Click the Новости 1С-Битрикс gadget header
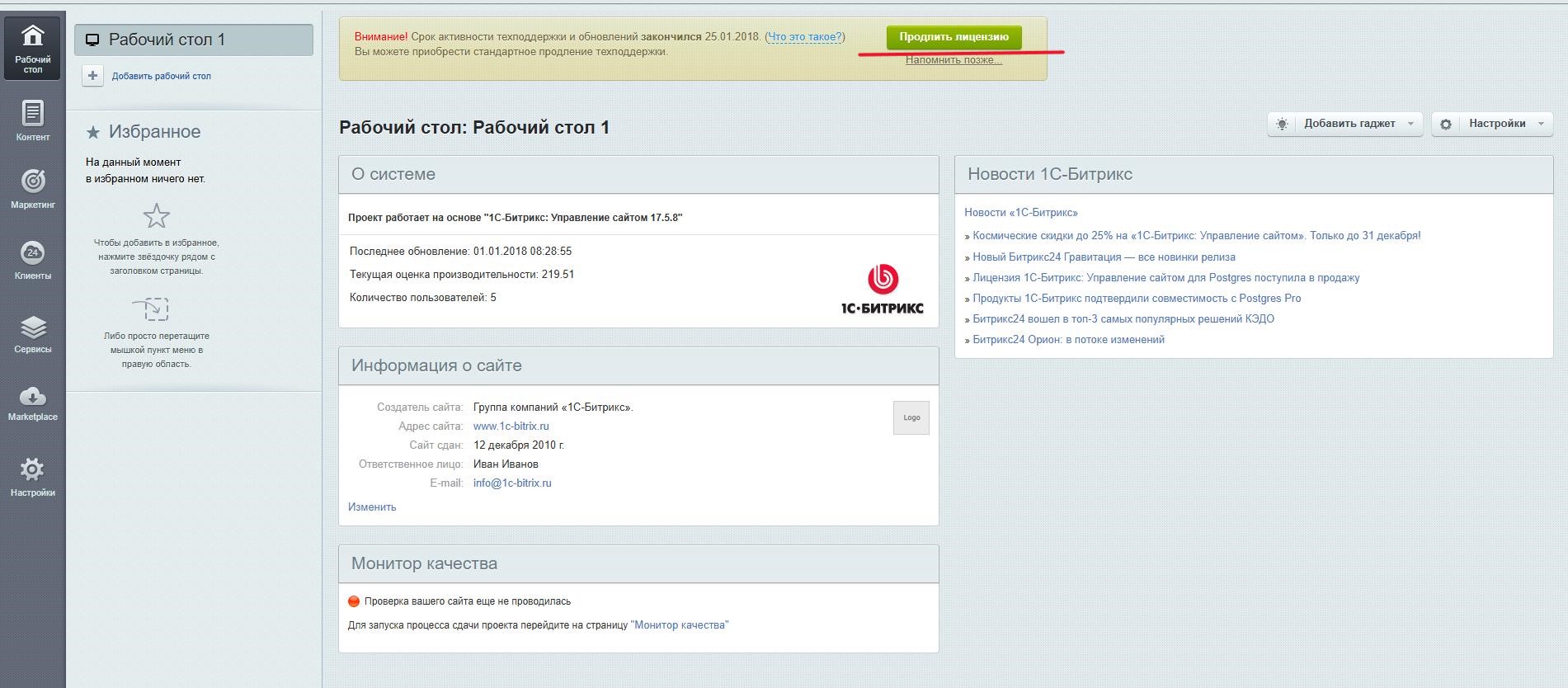Screen dimensions: 1568x688 (1254, 175)
